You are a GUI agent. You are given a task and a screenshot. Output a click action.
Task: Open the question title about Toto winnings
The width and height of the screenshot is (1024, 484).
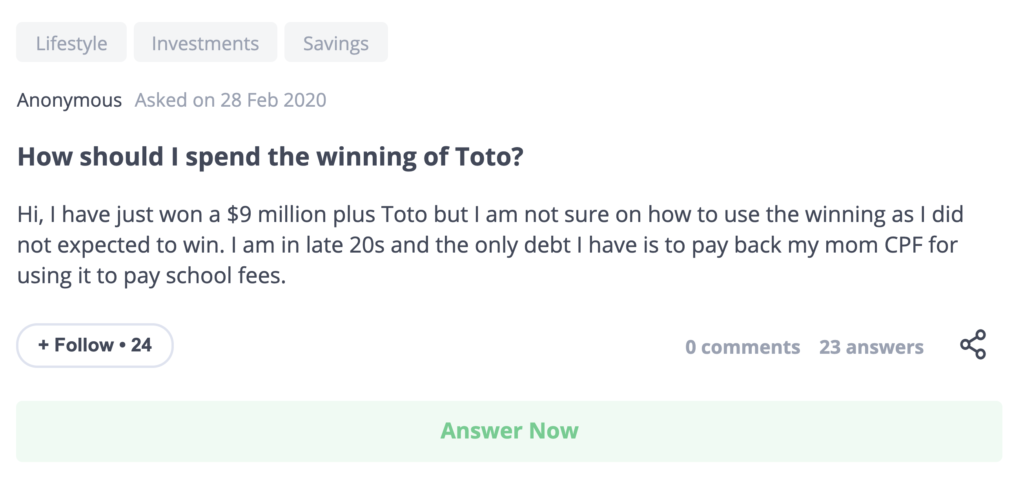[x=270, y=157]
